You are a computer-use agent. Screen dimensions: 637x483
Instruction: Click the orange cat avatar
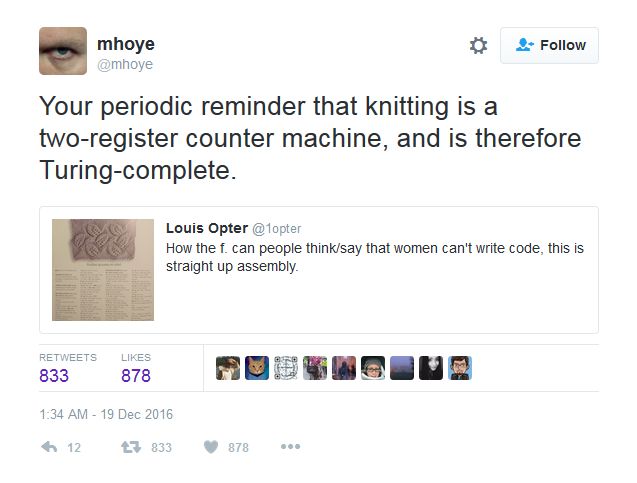pos(258,368)
